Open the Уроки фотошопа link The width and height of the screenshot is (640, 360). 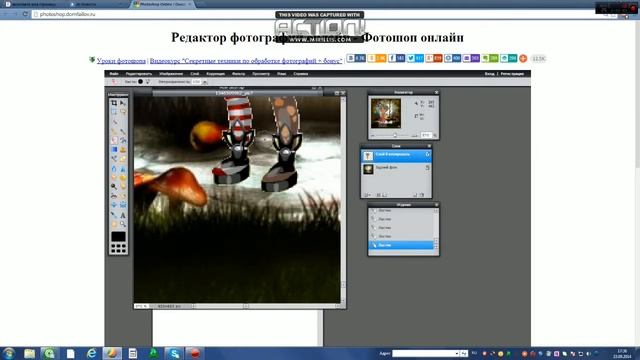pyautogui.click(x=121, y=61)
